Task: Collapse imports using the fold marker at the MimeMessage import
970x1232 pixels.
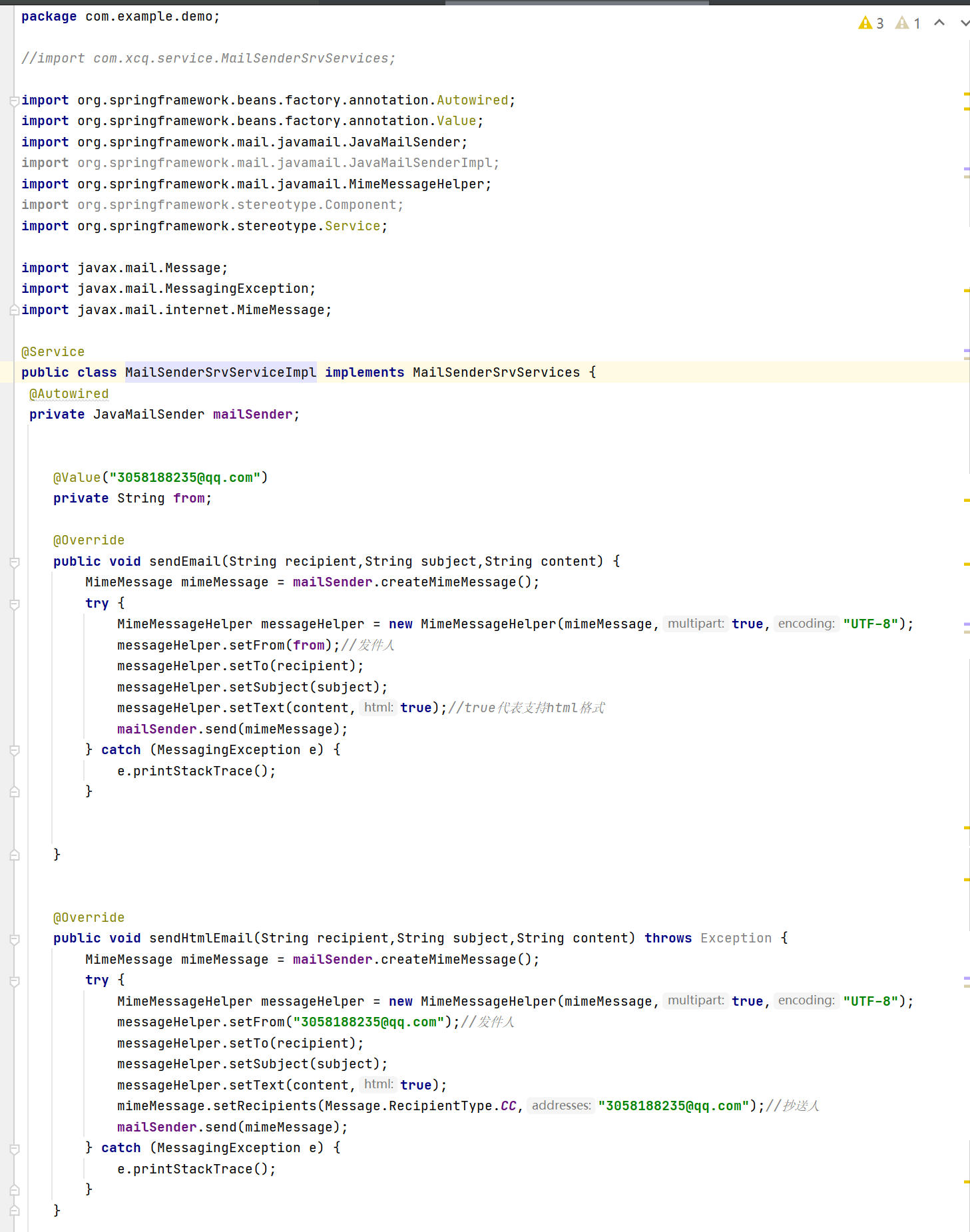Action: [x=14, y=310]
